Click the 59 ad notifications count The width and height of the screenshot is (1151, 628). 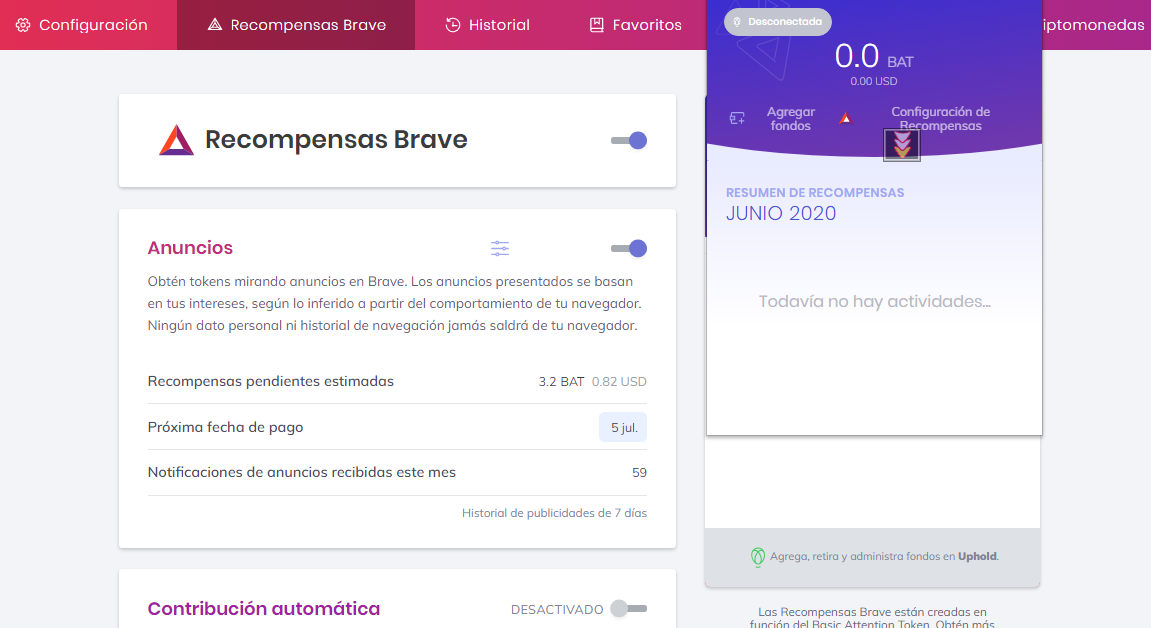coord(639,472)
